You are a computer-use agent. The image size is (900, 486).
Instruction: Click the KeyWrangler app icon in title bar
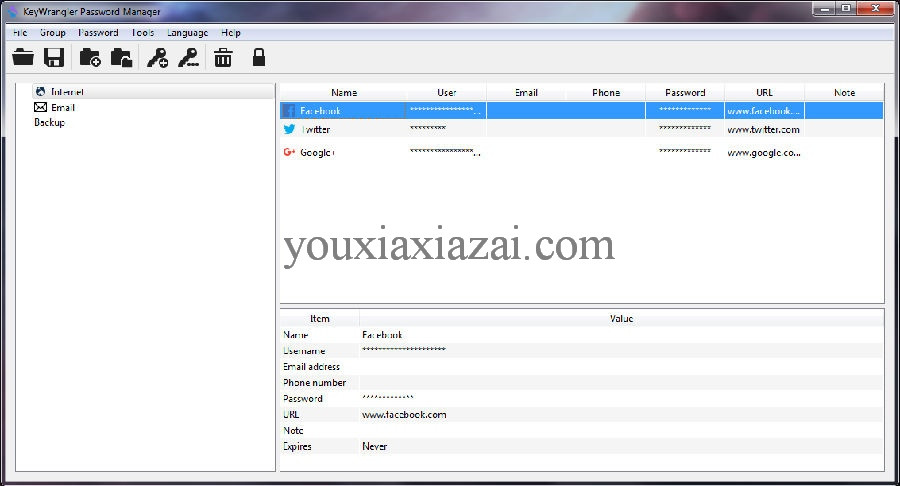point(13,11)
